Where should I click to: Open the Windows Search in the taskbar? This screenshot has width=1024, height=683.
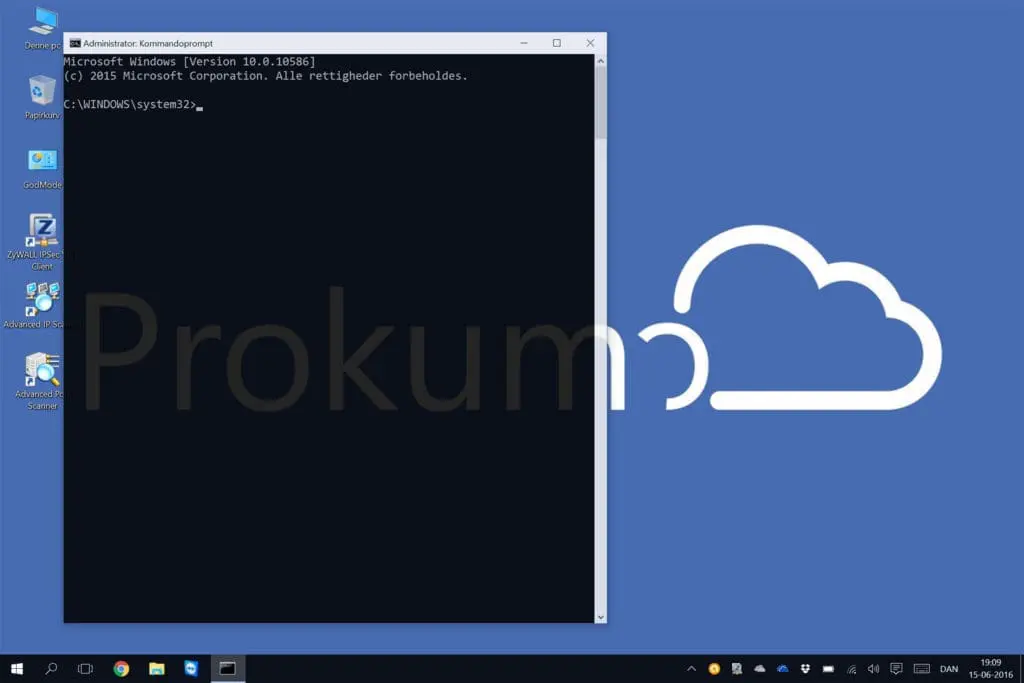click(51, 668)
